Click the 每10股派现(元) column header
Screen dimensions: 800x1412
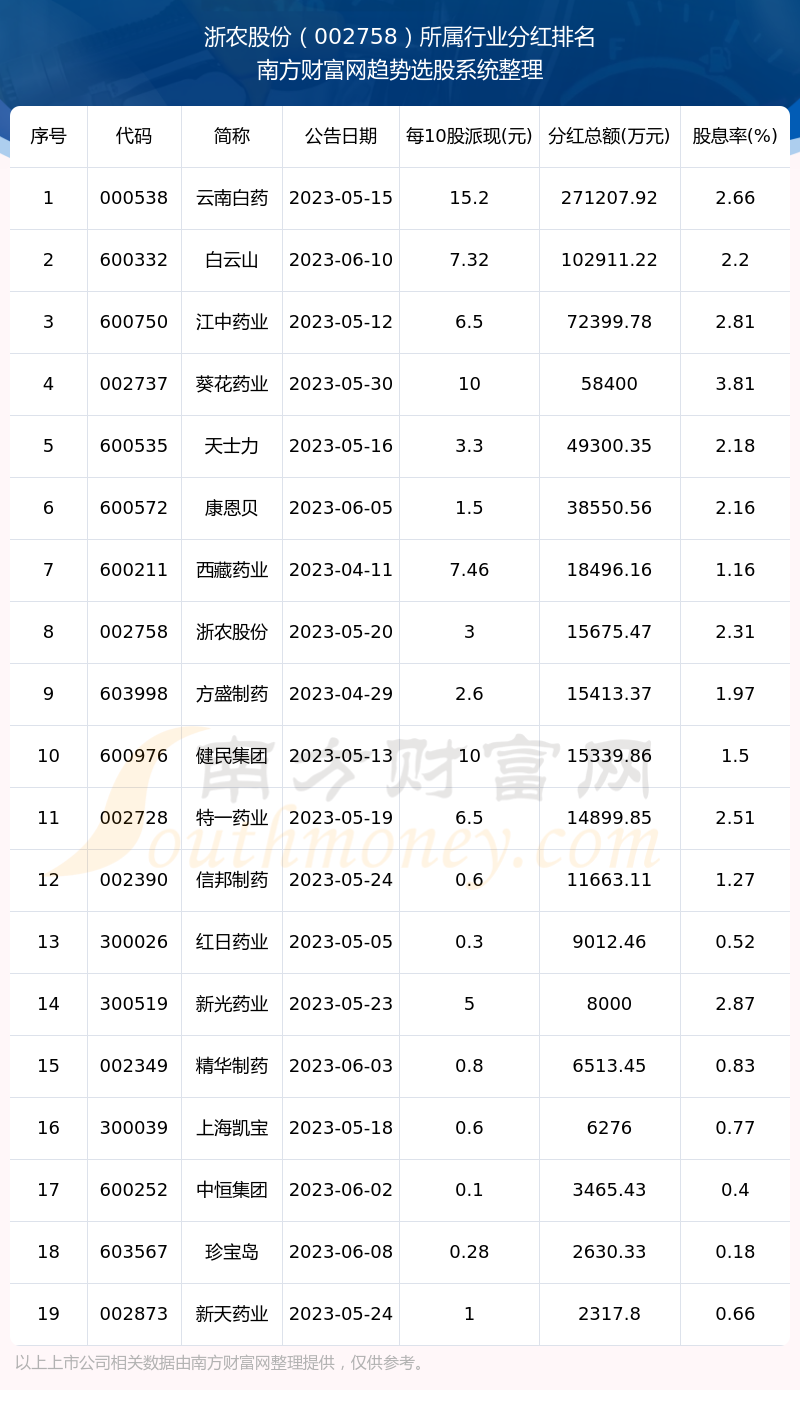coord(469,136)
